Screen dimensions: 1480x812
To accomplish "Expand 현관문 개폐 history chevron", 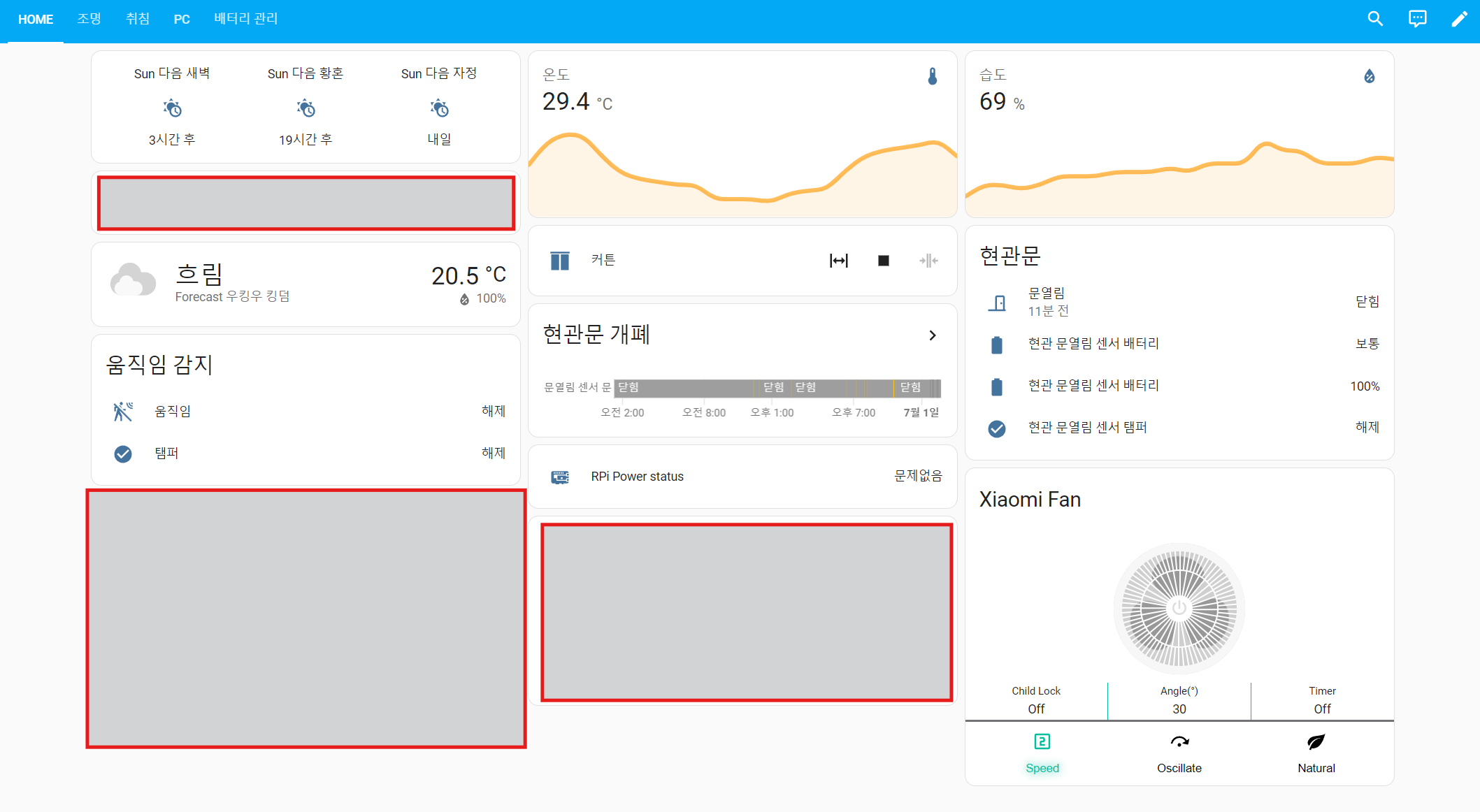I will point(933,335).
